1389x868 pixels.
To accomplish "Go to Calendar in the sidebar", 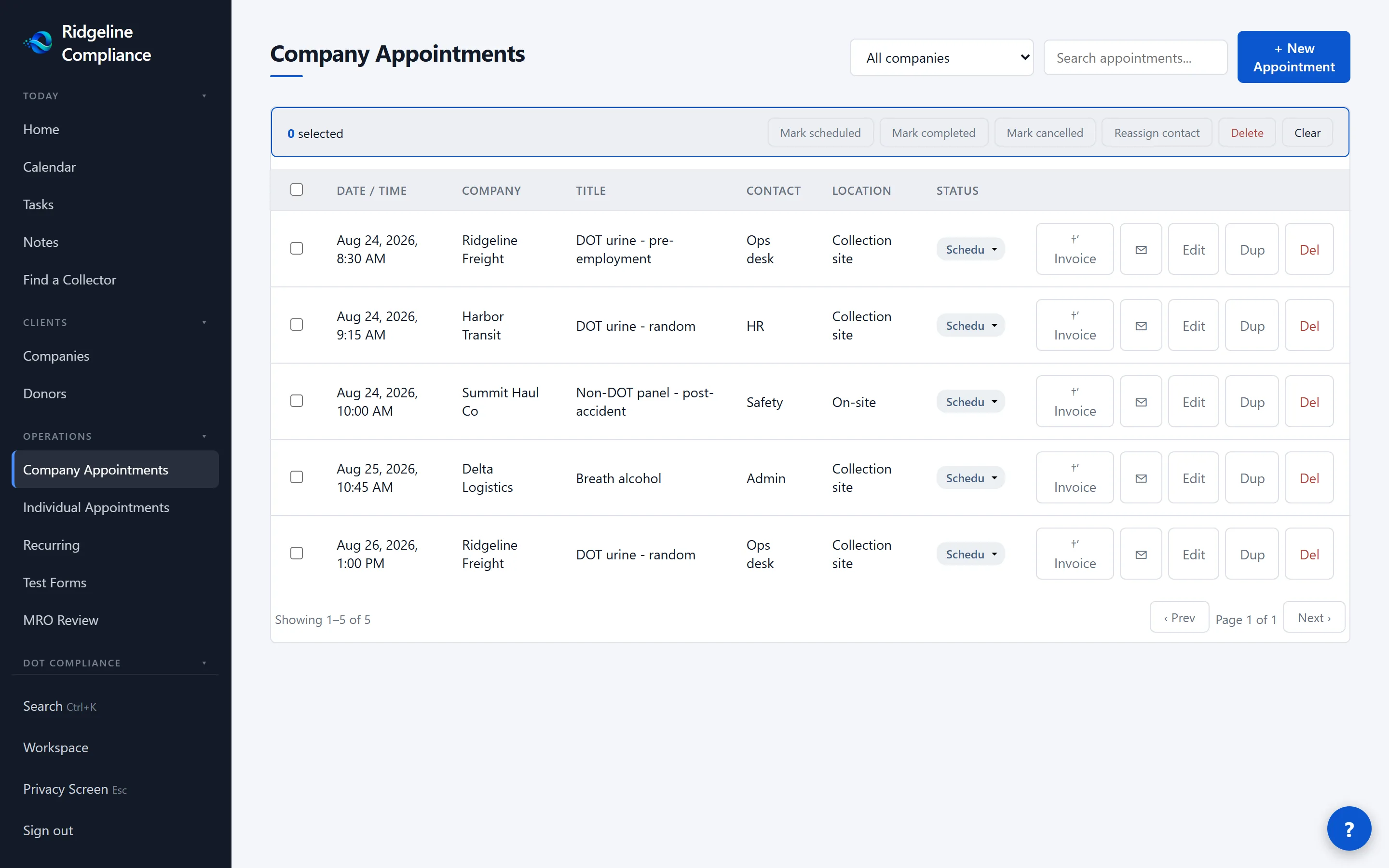I will coord(115,167).
